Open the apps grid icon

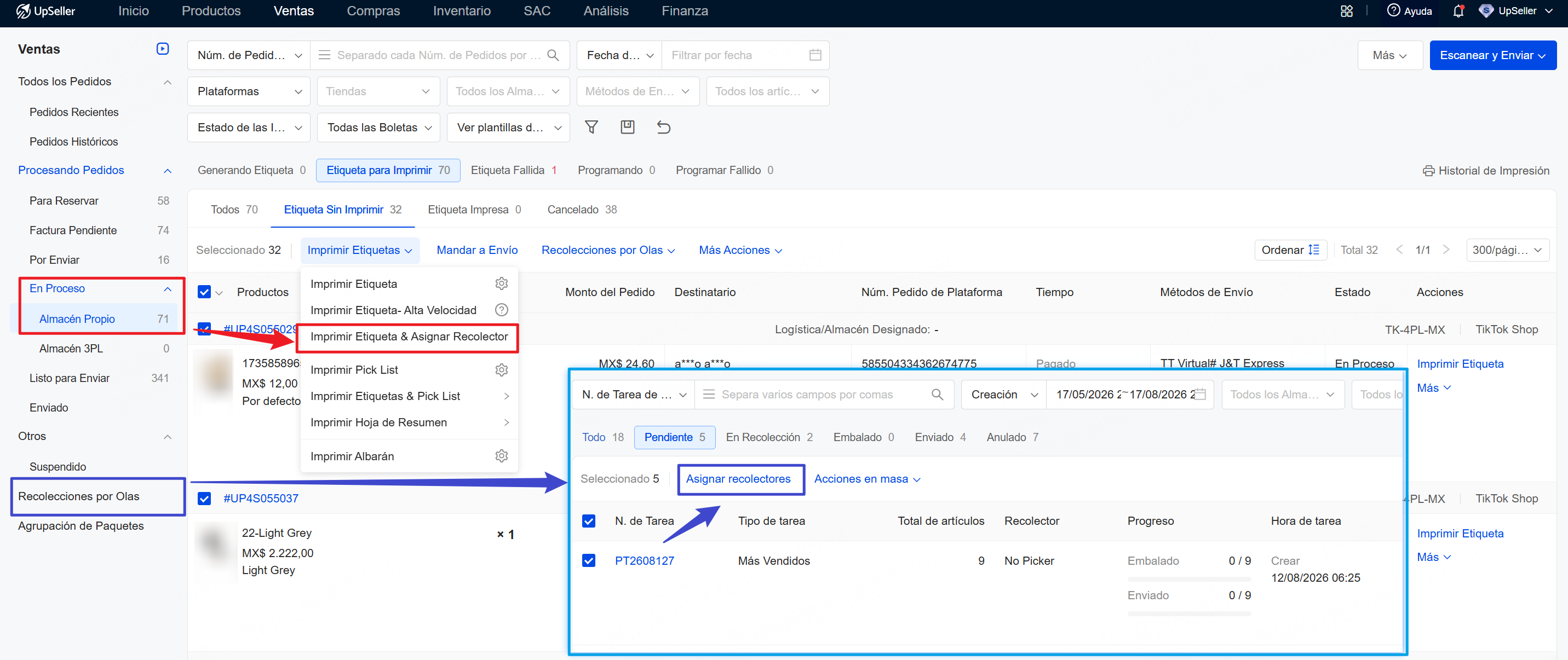click(x=1346, y=11)
